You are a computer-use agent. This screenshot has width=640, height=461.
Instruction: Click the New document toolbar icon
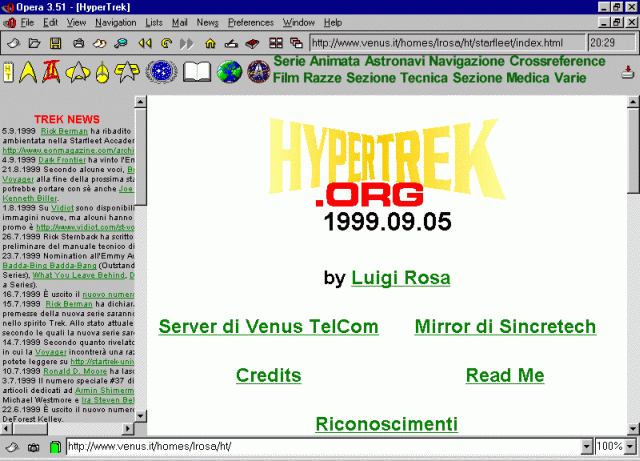pyautogui.click(x=13, y=43)
